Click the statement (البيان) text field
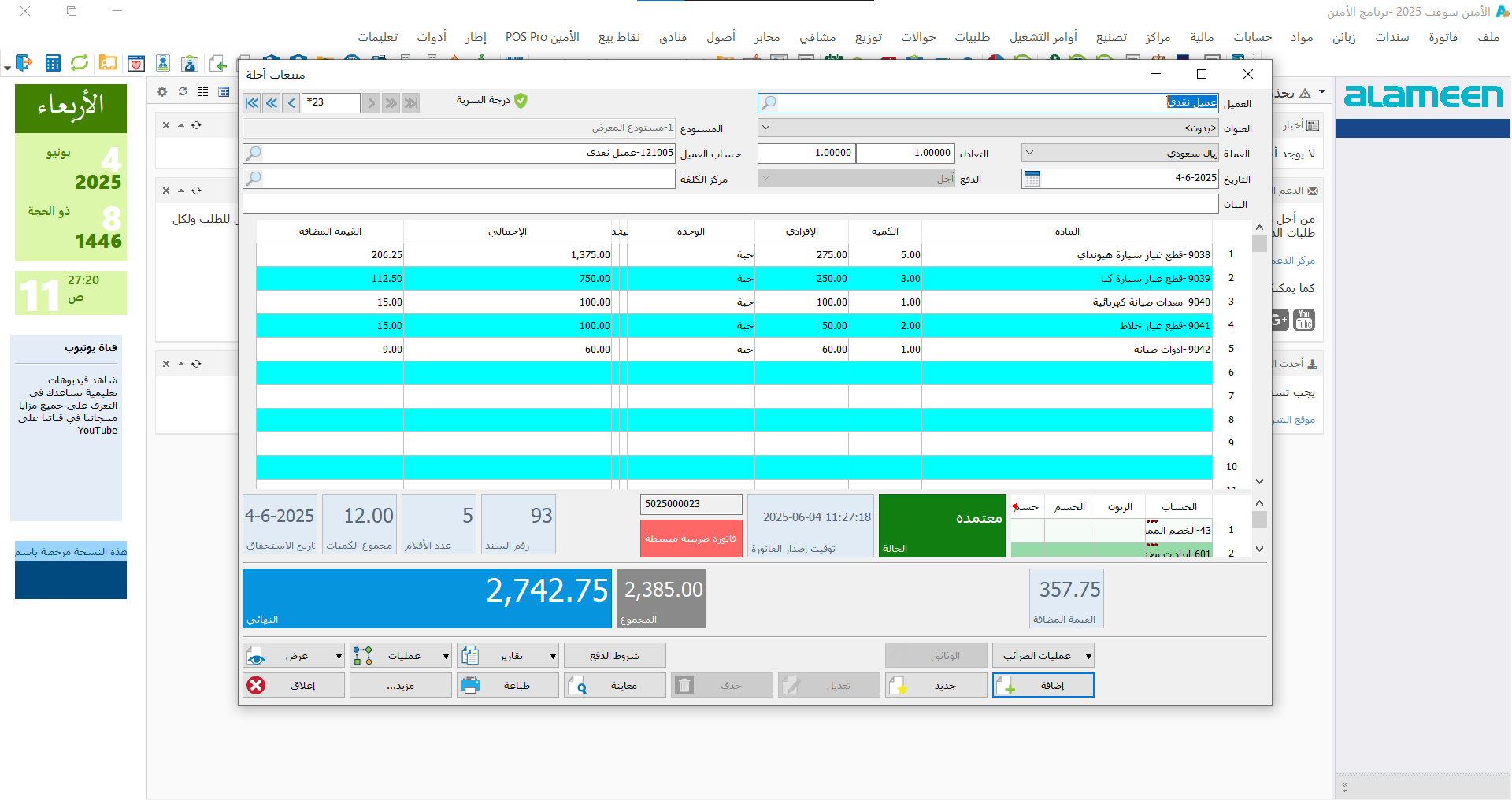1512x800 pixels. click(x=730, y=205)
